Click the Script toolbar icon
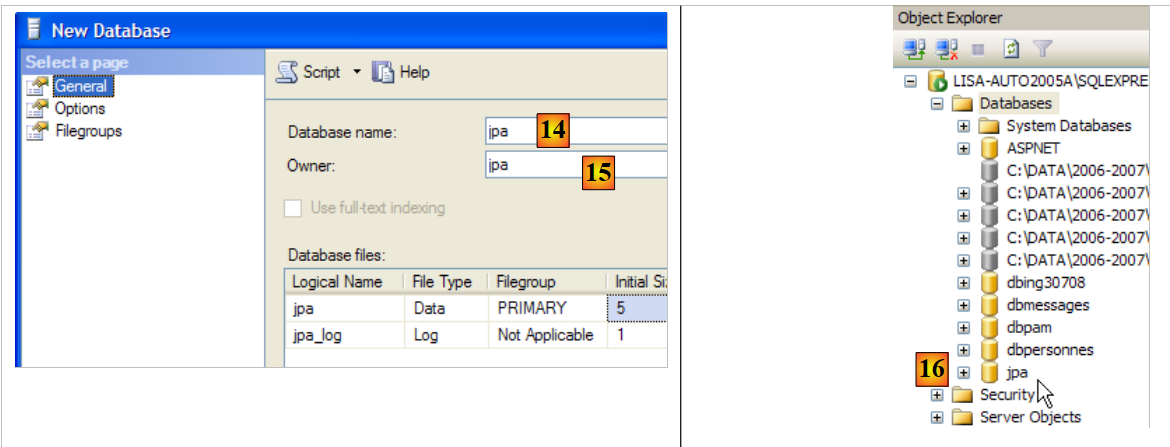The height and width of the screenshot is (447, 1170). (x=287, y=72)
